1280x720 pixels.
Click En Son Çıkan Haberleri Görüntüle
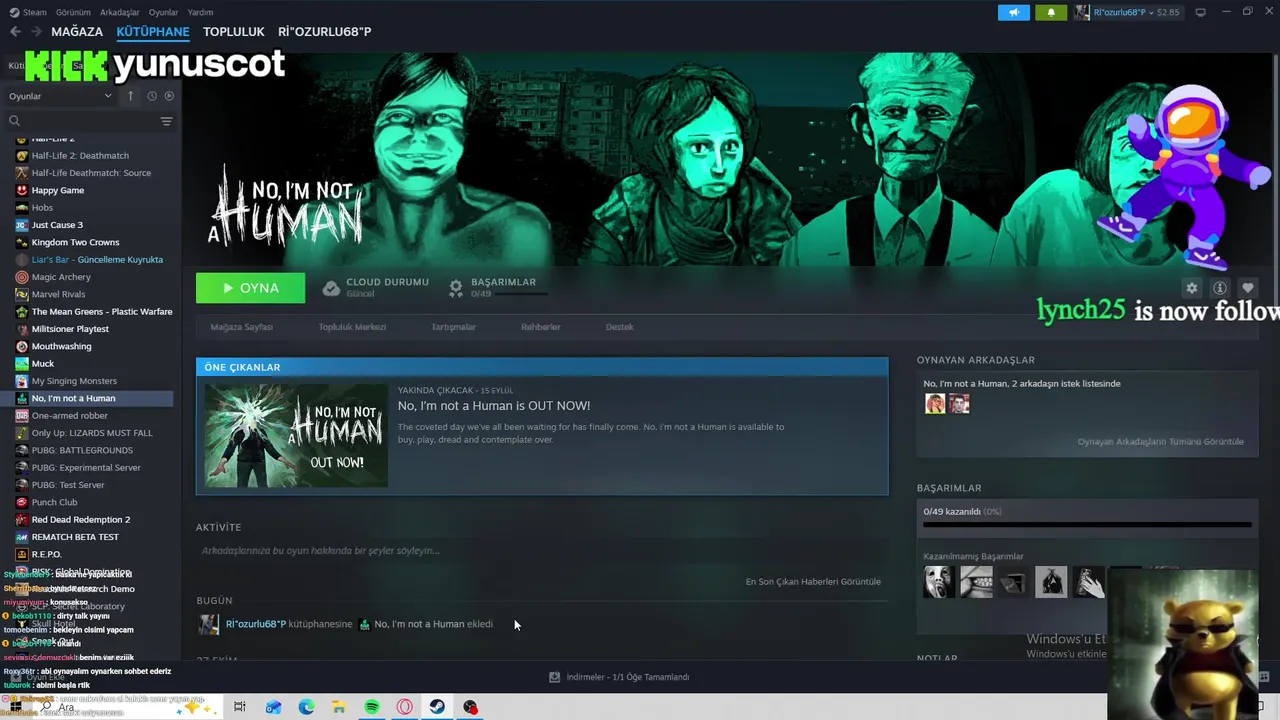[813, 581]
